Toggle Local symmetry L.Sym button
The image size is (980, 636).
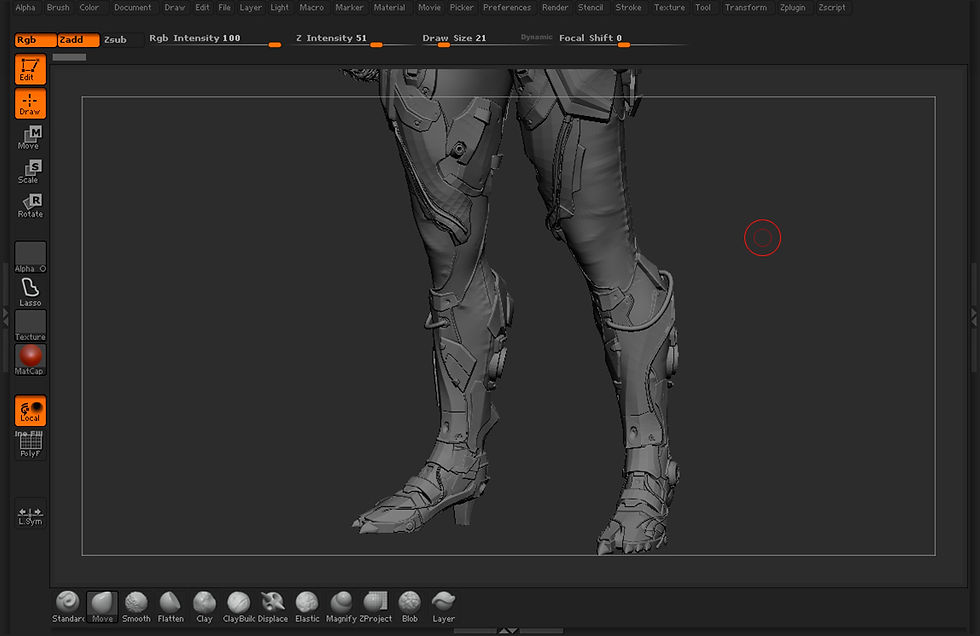[30, 514]
